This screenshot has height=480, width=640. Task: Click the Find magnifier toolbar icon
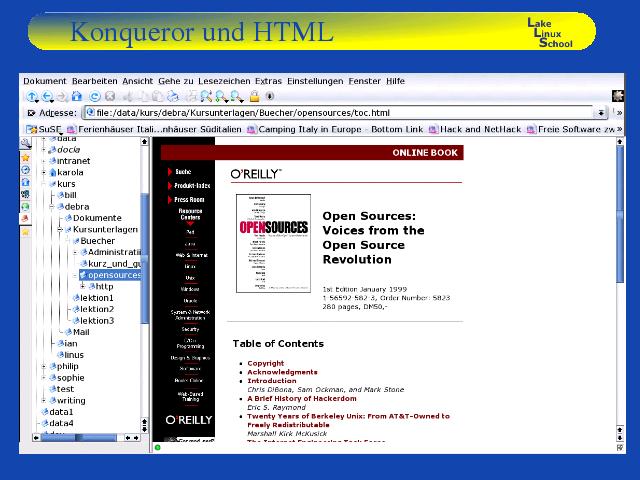(206, 96)
